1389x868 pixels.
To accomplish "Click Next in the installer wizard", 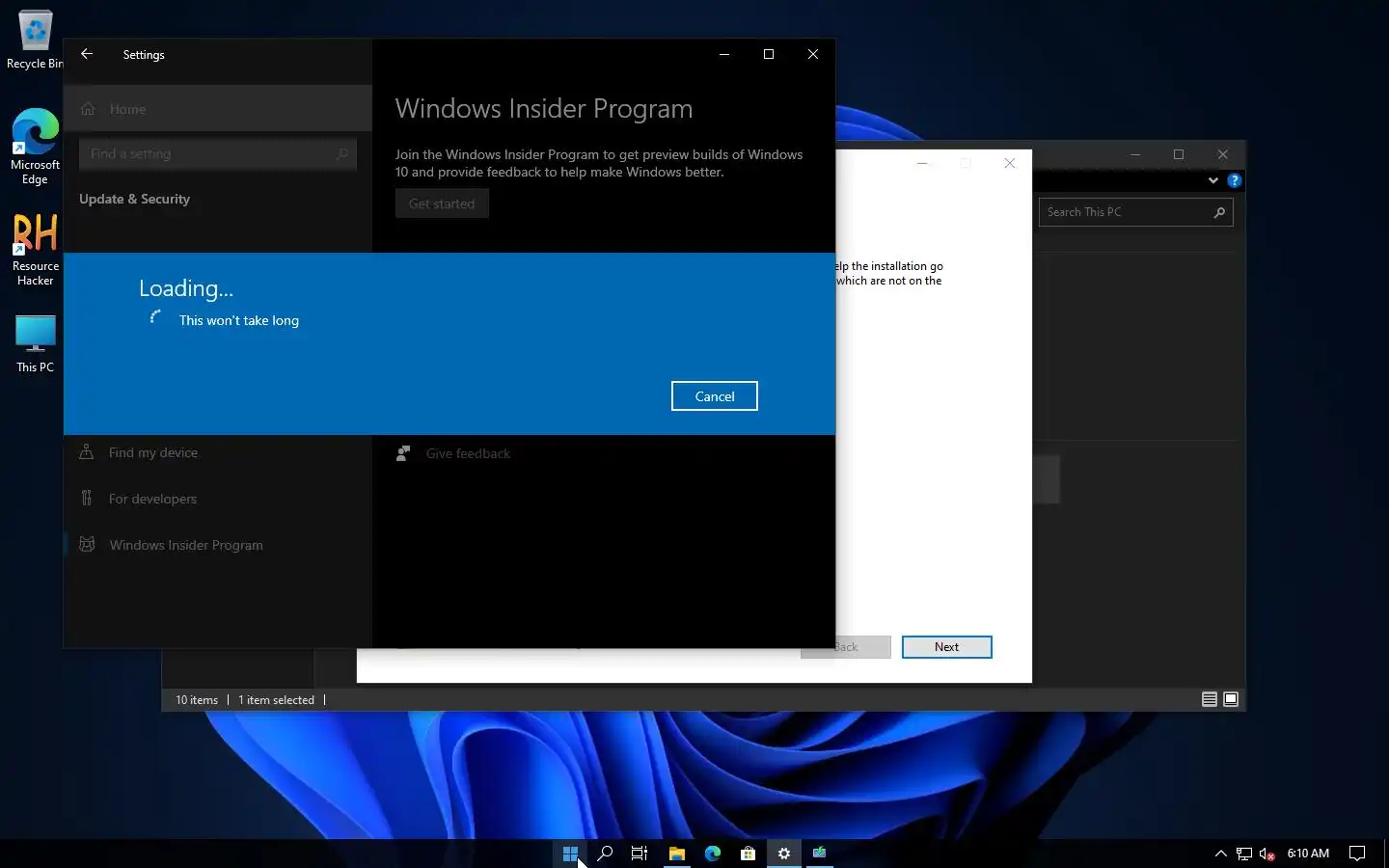I will pyautogui.click(x=946, y=647).
